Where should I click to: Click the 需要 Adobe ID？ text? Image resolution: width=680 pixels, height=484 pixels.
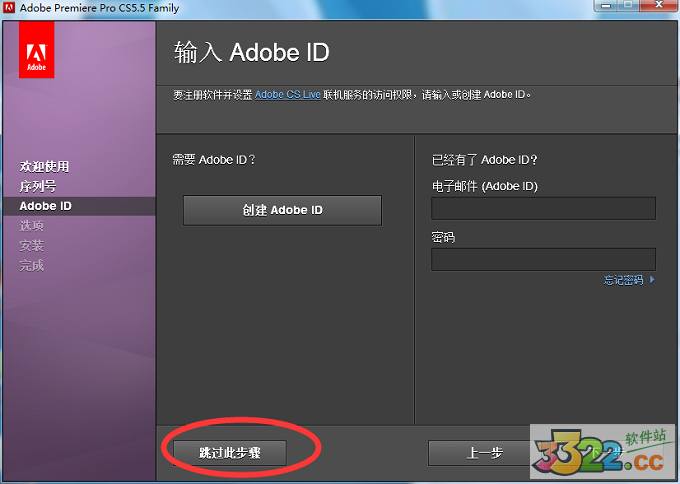click(214, 160)
